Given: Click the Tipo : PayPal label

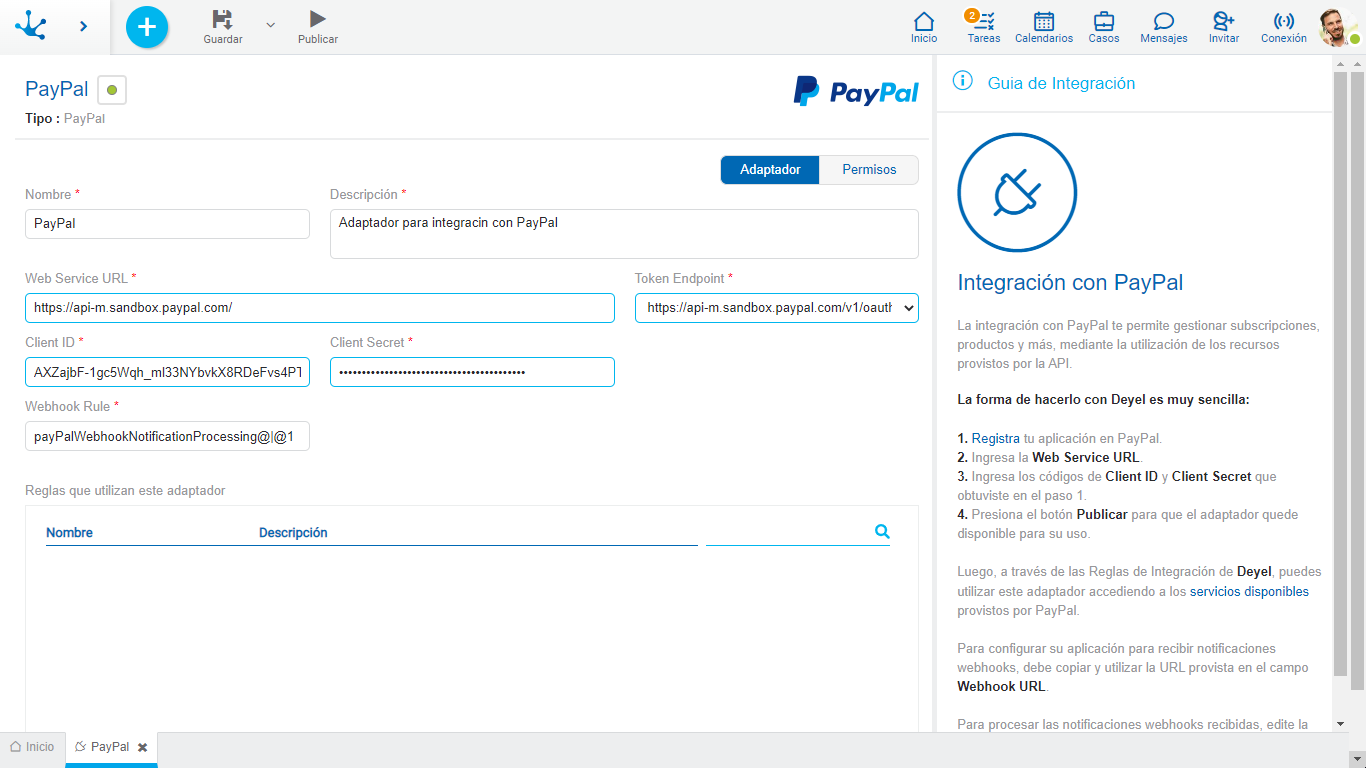Looking at the screenshot, I should [x=65, y=118].
